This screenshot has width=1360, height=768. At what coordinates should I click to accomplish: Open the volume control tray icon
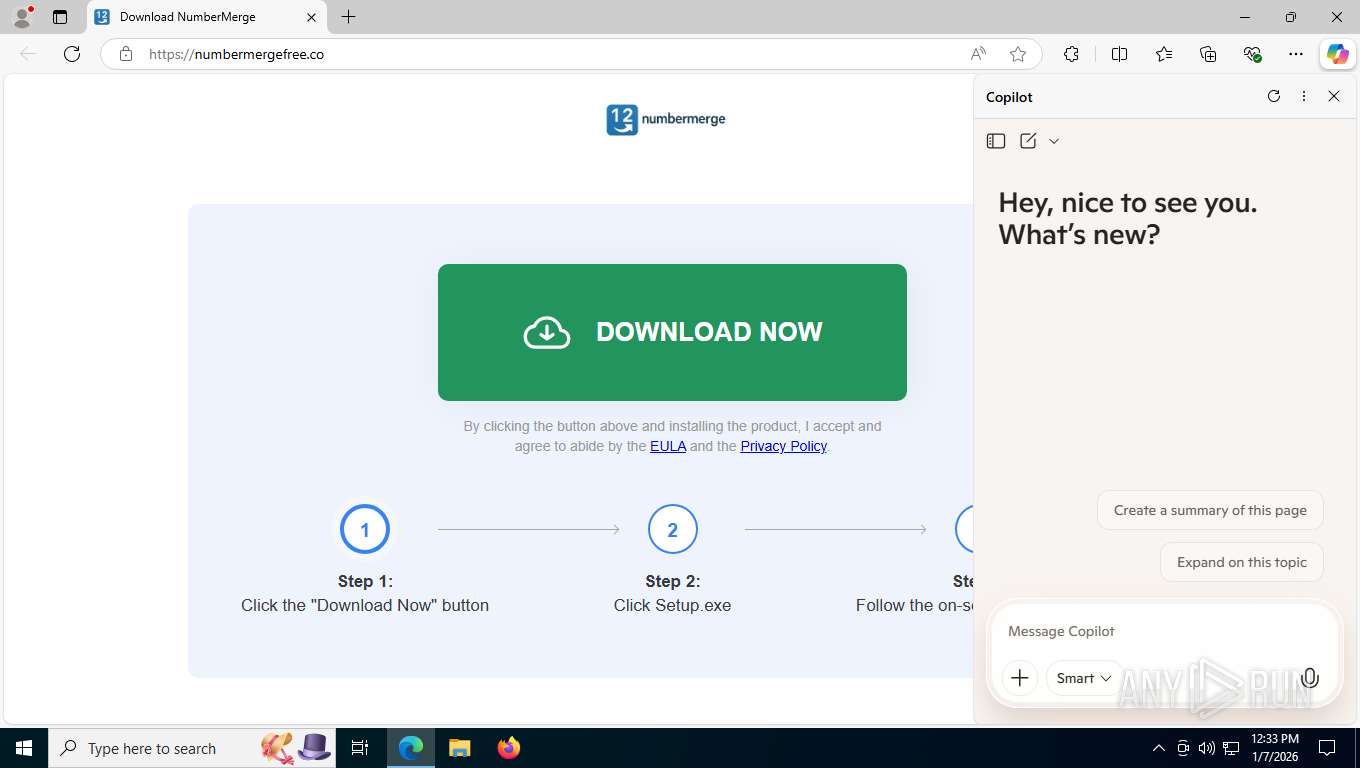click(x=1207, y=747)
